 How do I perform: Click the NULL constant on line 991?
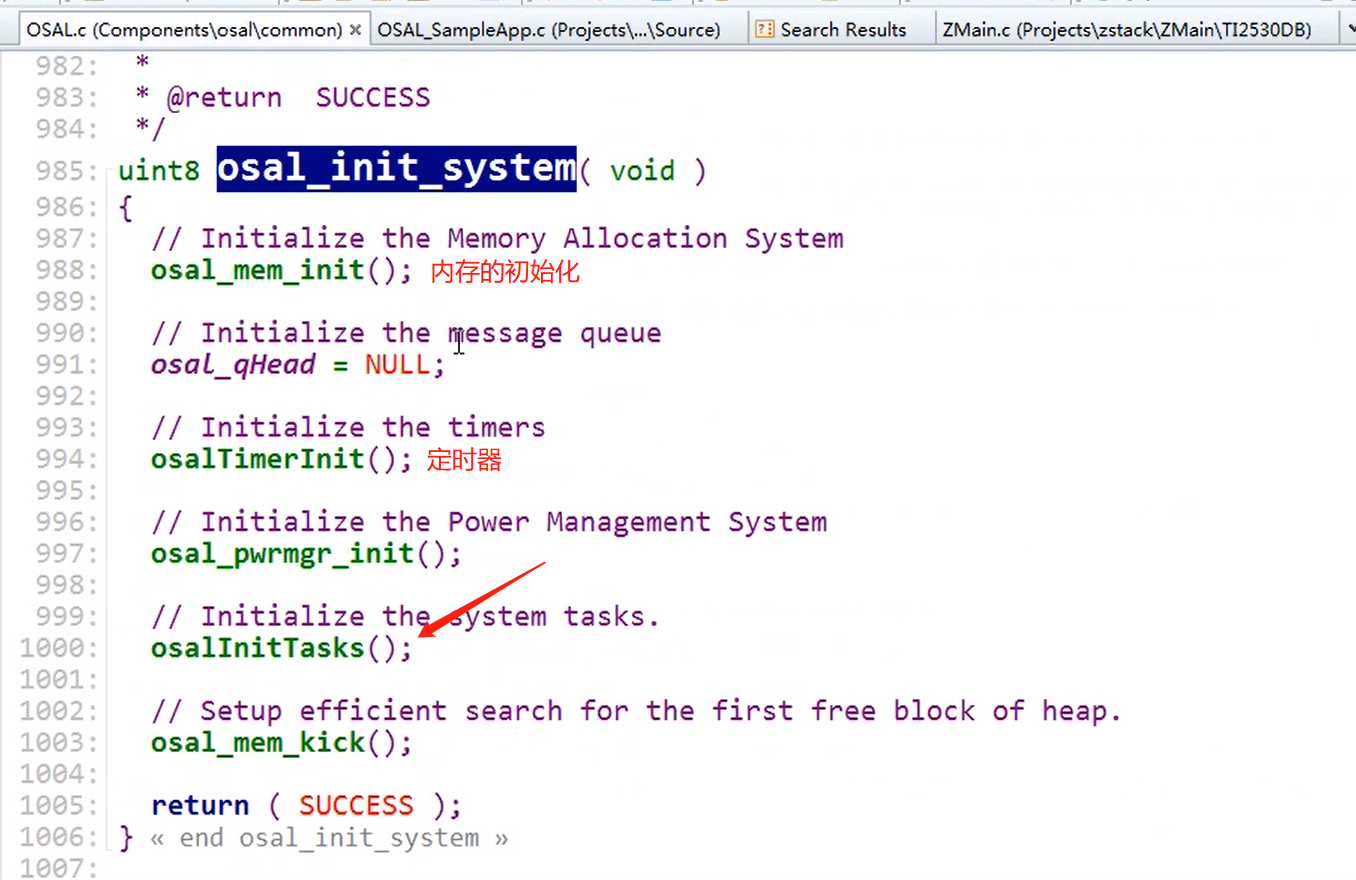[398, 365]
